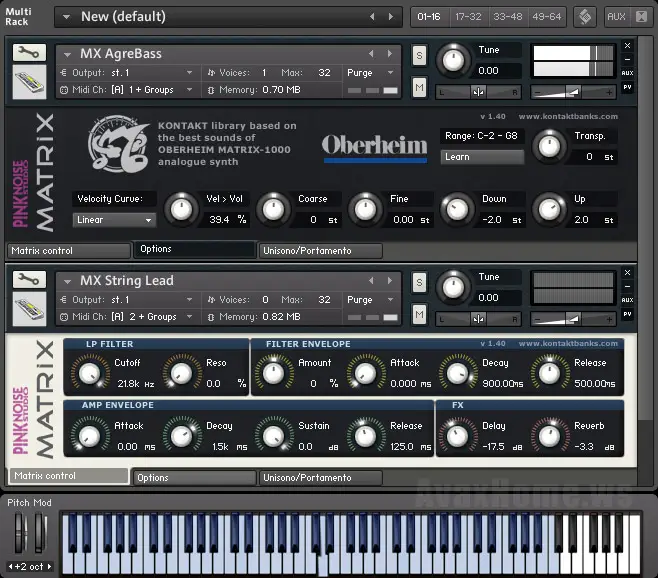
Task: Click the MX String Lead pan slider
Action: tap(478, 319)
